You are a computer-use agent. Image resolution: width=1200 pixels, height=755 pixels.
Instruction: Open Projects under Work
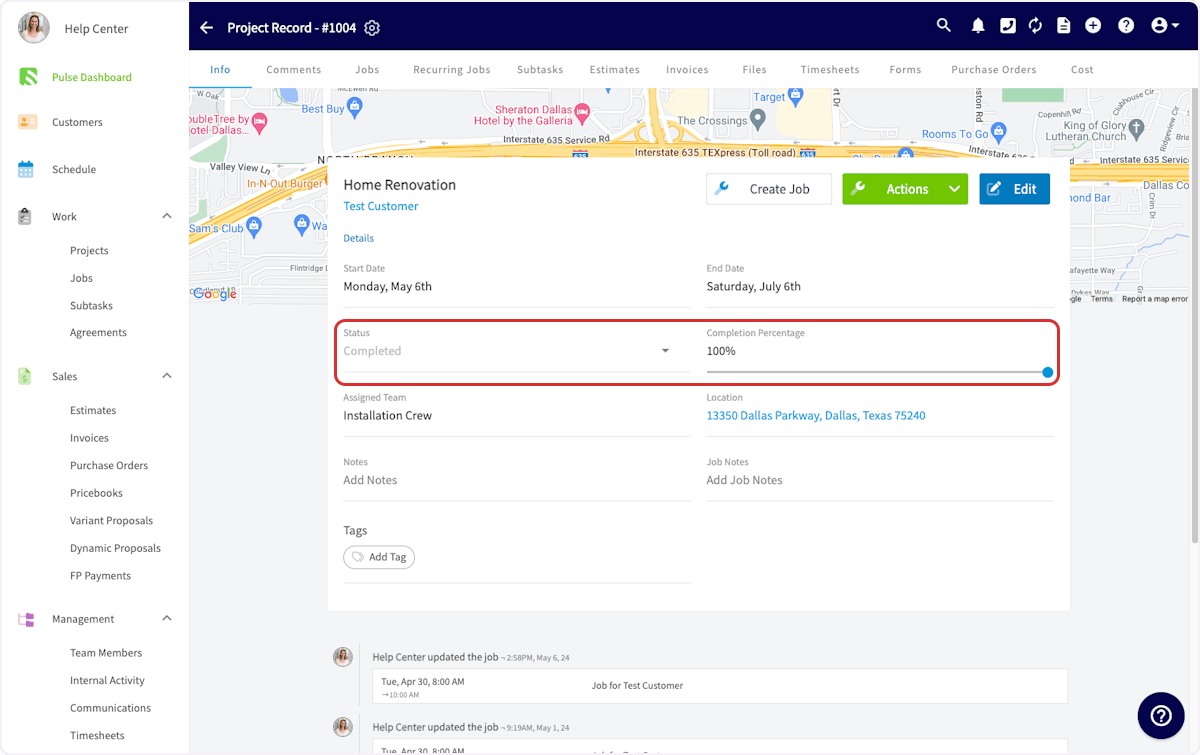coord(89,250)
